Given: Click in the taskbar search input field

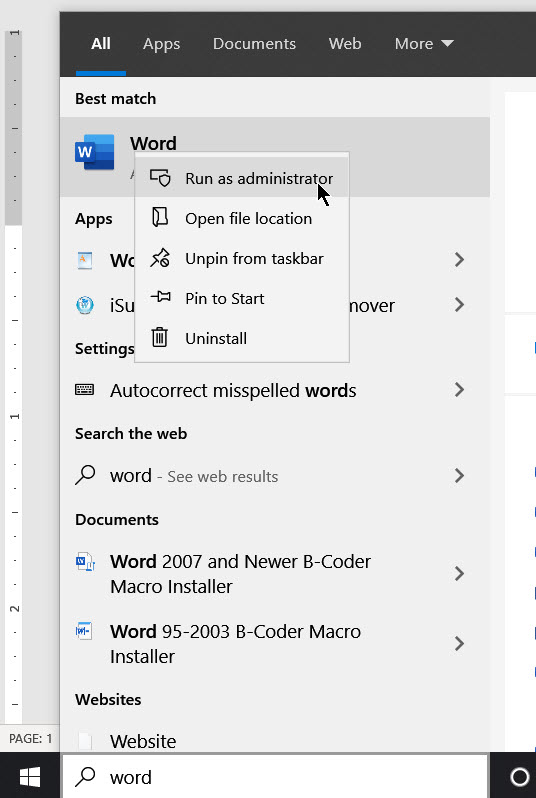Looking at the screenshot, I should click(275, 777).
